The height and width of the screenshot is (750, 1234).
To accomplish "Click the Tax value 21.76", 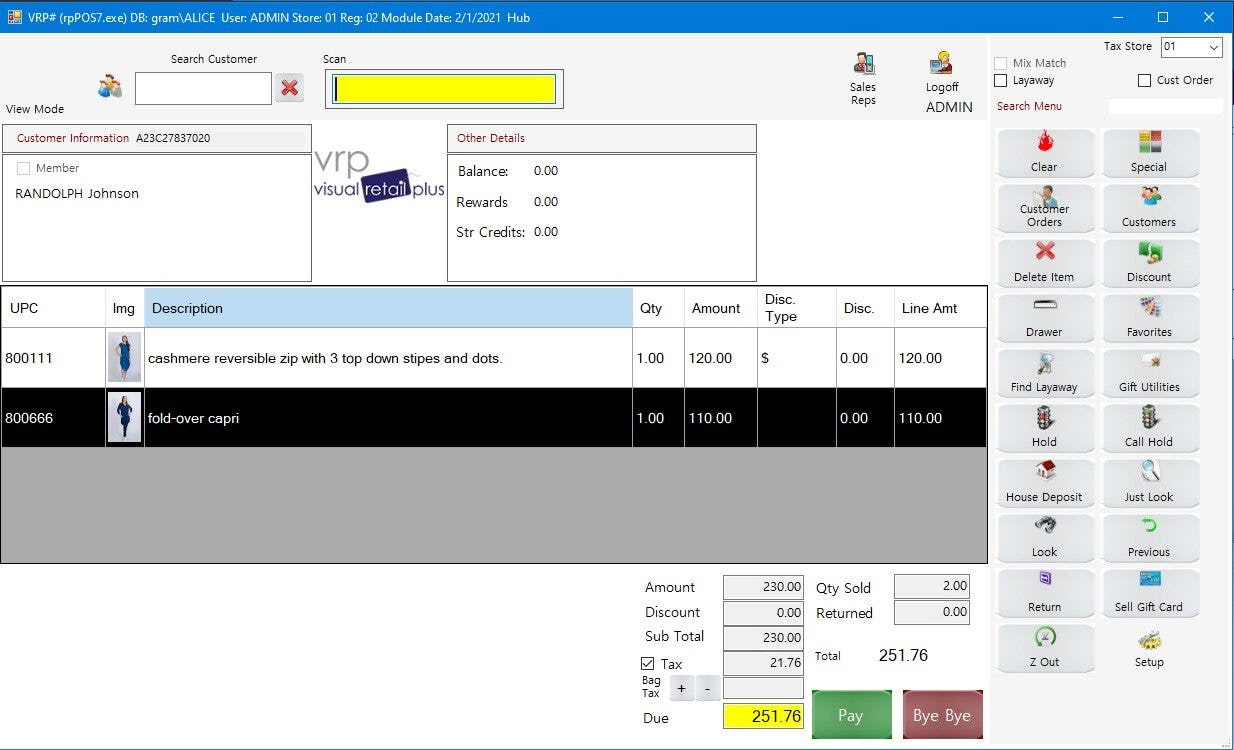I will 763,663.
